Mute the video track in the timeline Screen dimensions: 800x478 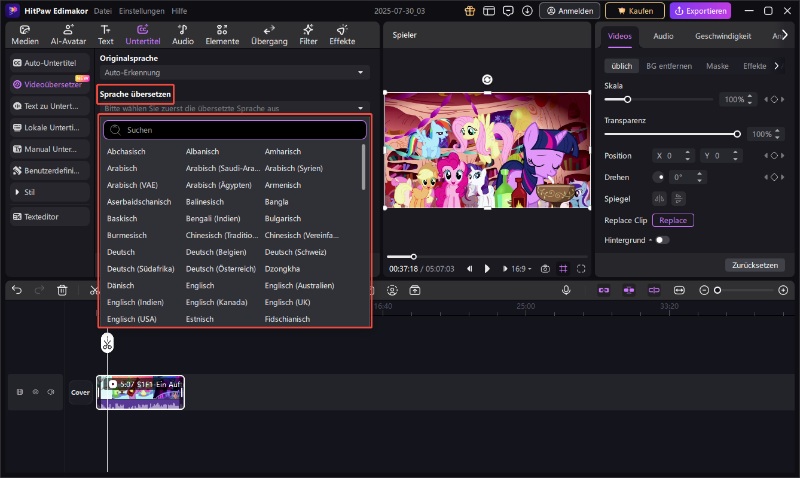[50, 392]
